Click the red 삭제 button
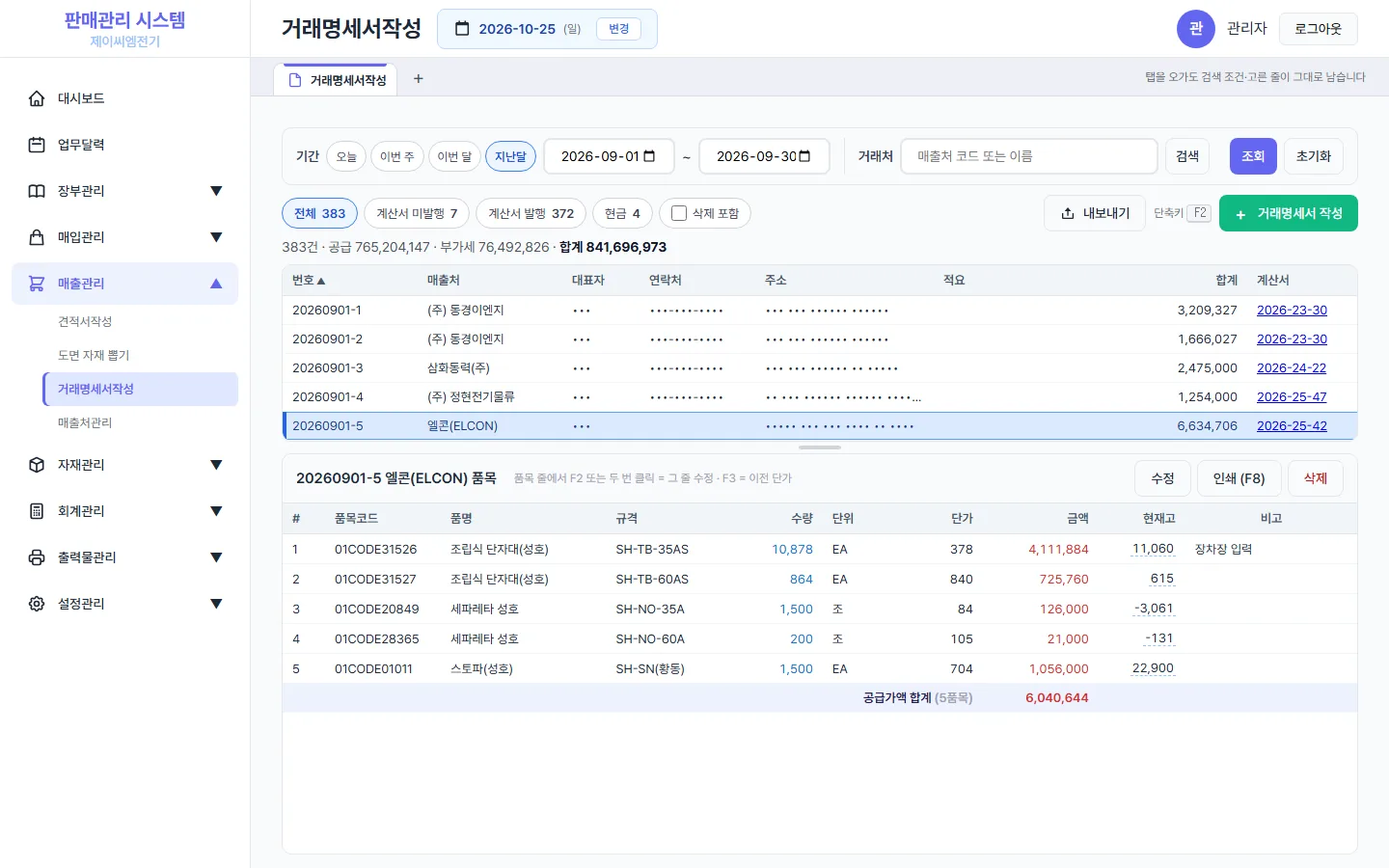Screen dimensions: 1389x868 [1316, 478]
